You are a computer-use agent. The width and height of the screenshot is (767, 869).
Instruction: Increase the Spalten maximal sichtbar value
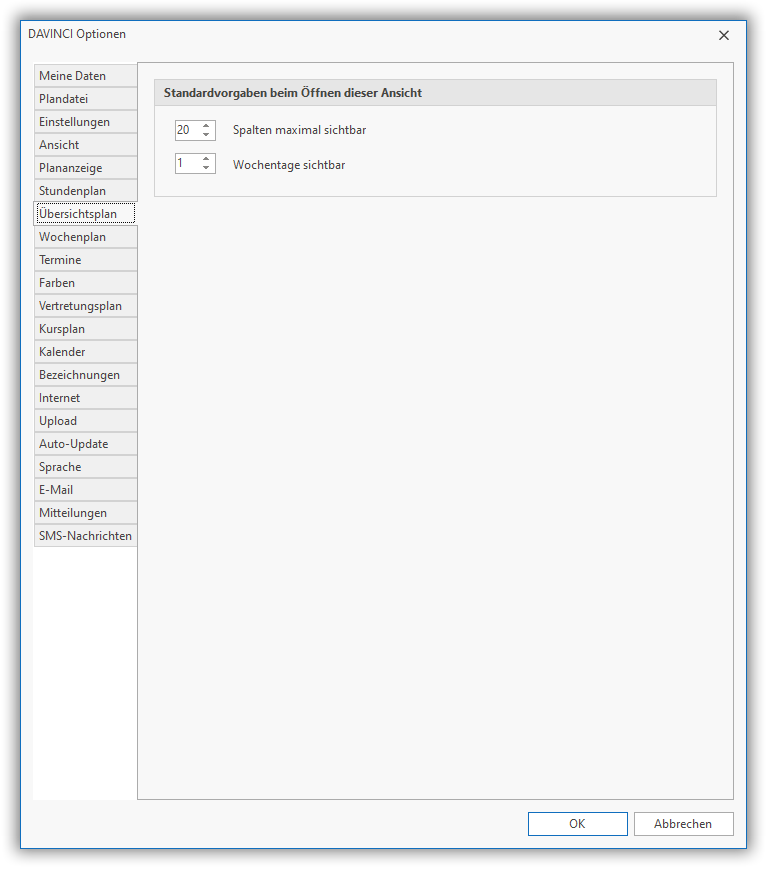pyautogui.click(x=206, y=126)
